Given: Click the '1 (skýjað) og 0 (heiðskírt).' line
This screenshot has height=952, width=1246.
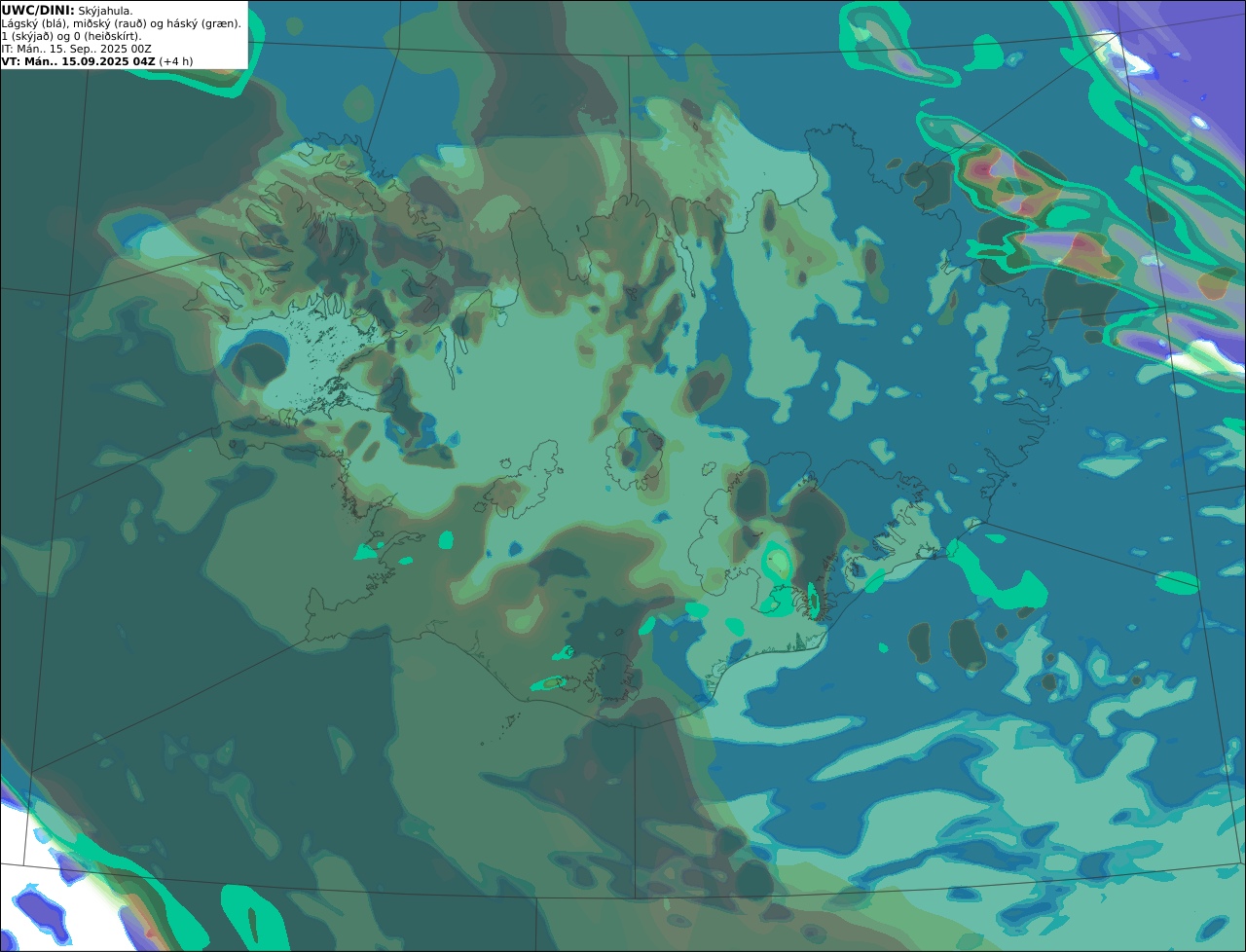Looking at the screenshot, I should pyautogui.click(x=71, y=36).
